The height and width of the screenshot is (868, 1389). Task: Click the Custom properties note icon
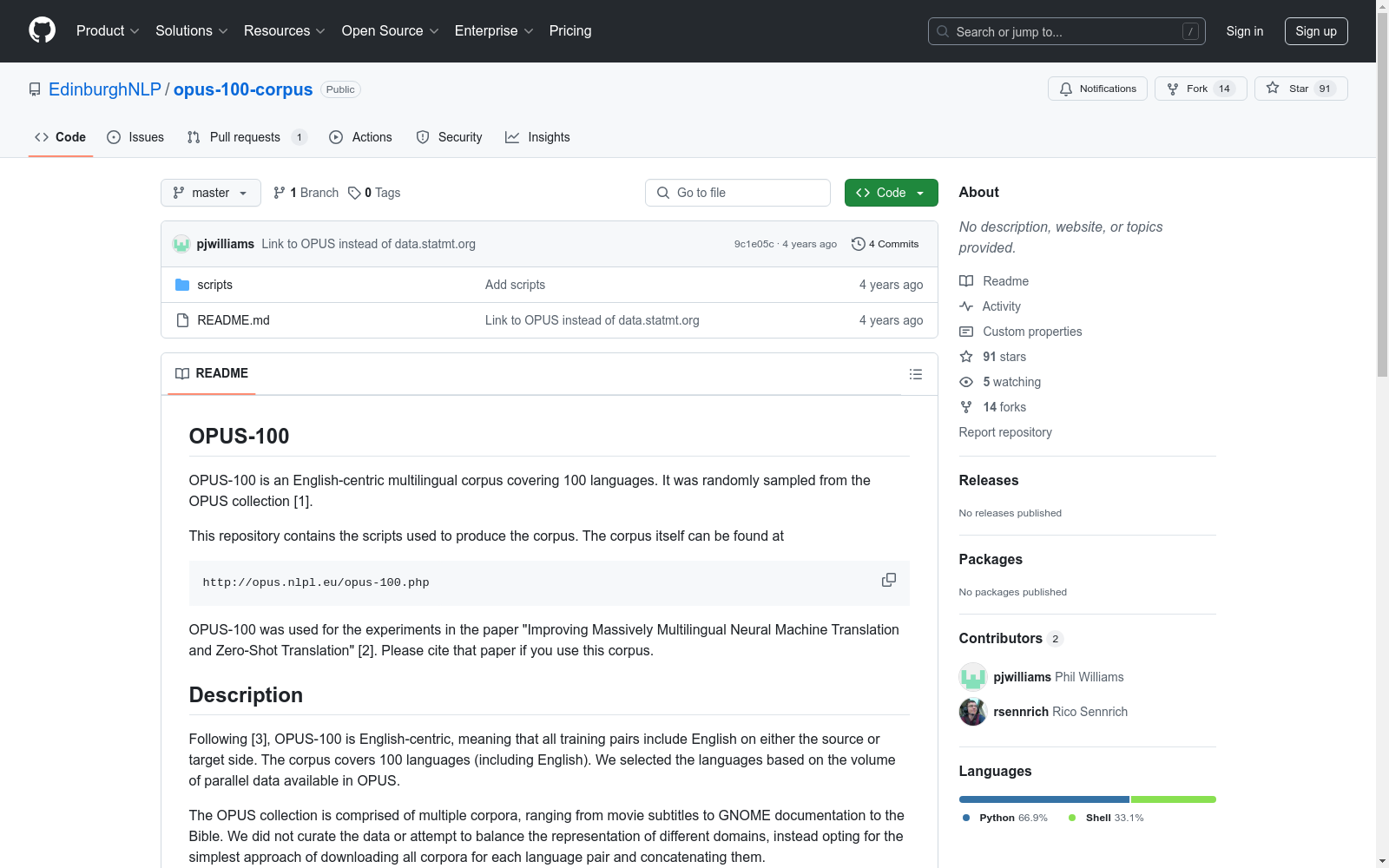(x=966, y=332)
